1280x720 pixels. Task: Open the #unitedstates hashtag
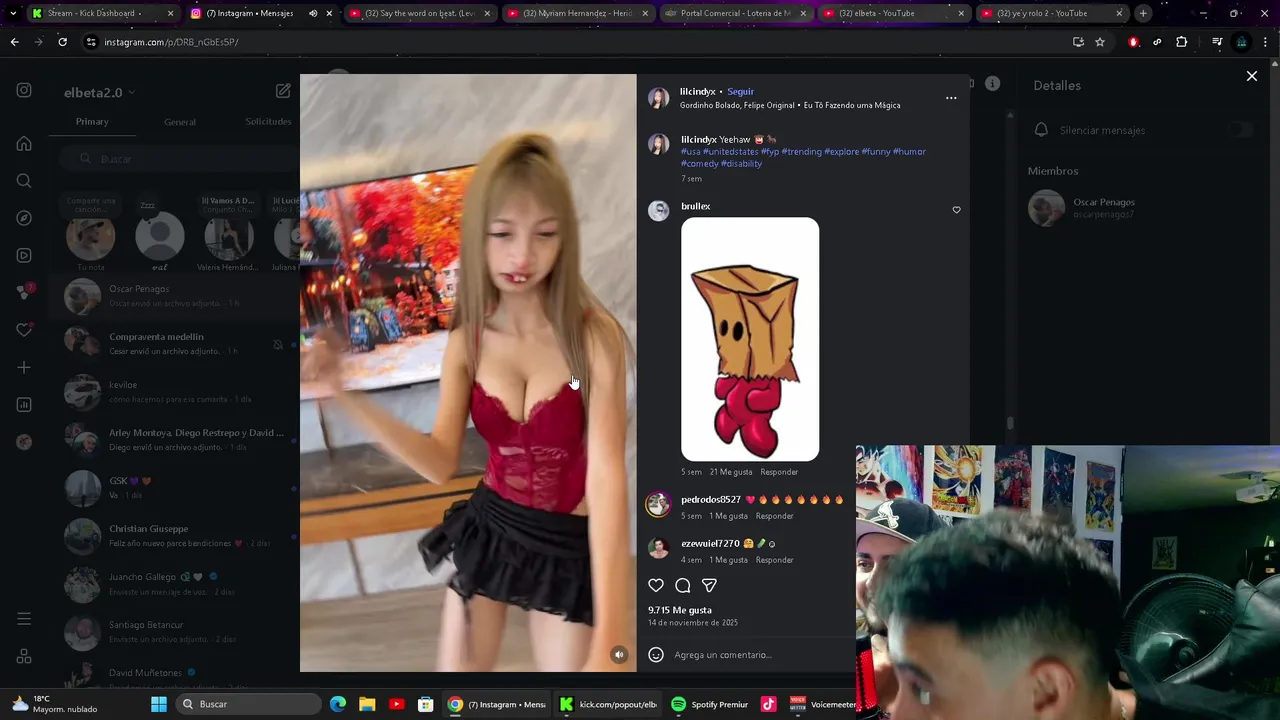coord(730,152)
